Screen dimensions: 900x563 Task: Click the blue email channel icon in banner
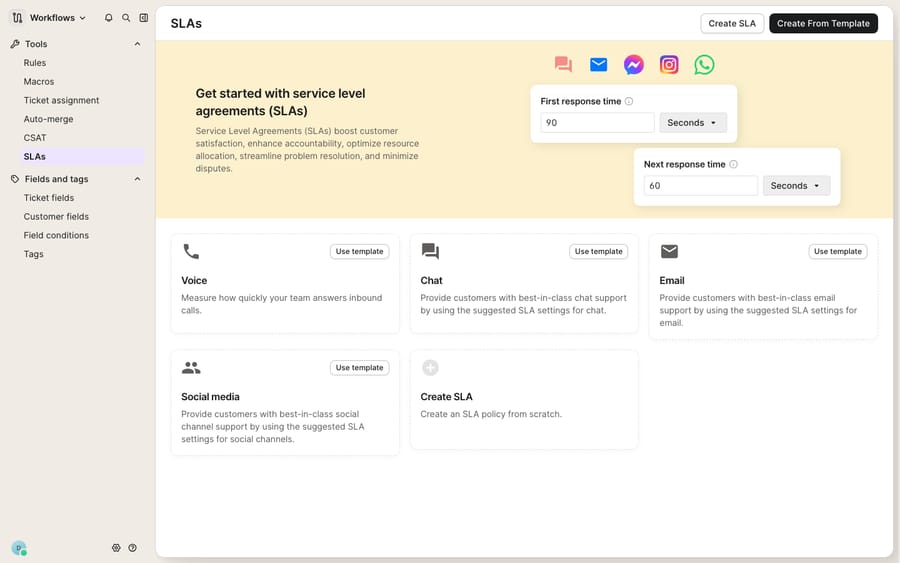598,64
